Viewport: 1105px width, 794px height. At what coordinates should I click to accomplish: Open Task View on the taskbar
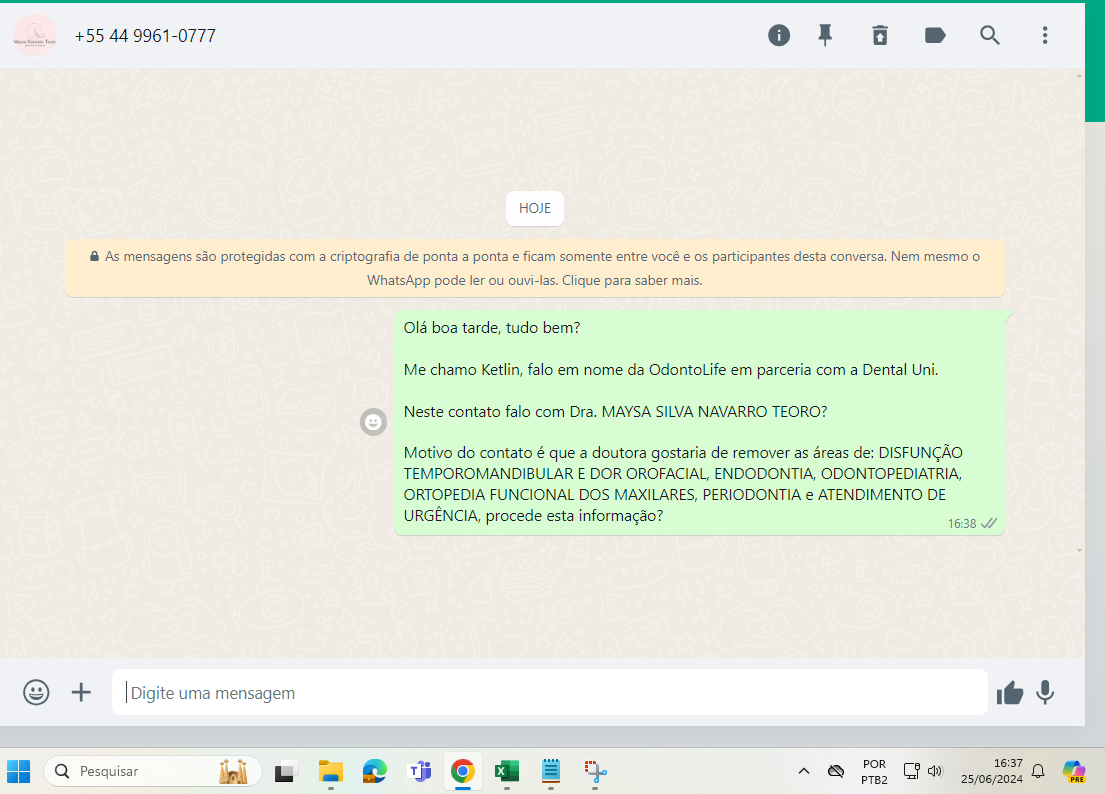(x=285, y=772)
